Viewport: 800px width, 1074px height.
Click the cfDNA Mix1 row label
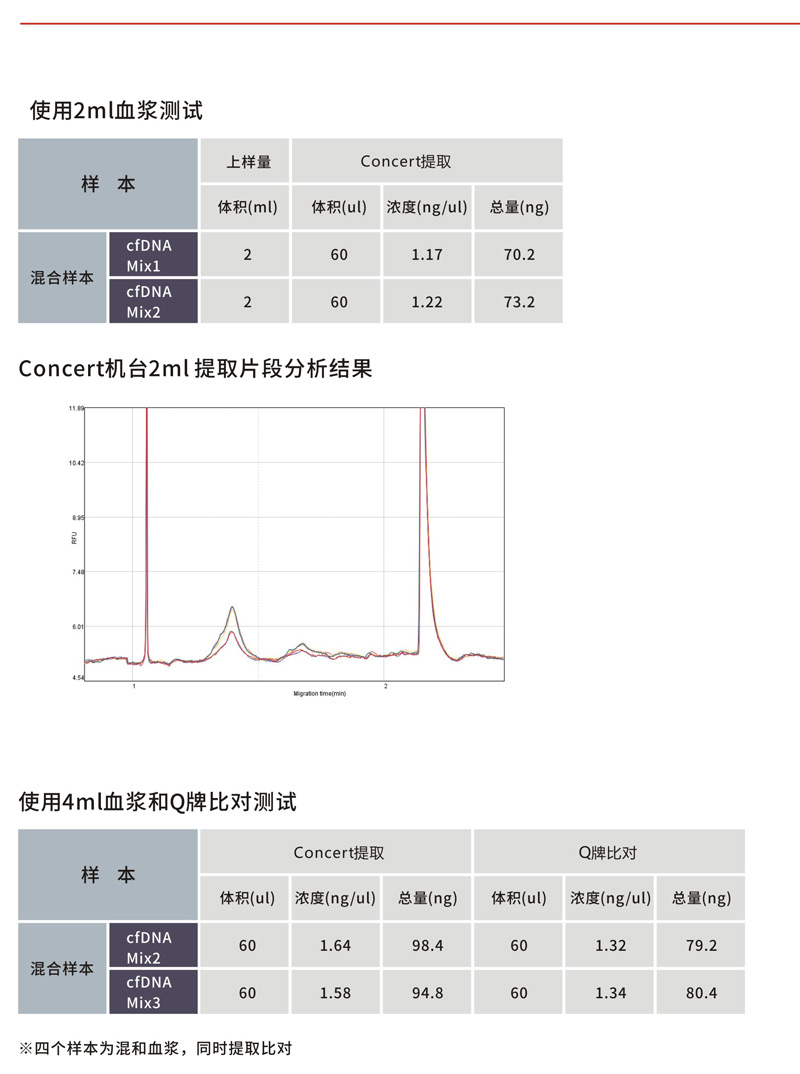click(x=153, y=255)
